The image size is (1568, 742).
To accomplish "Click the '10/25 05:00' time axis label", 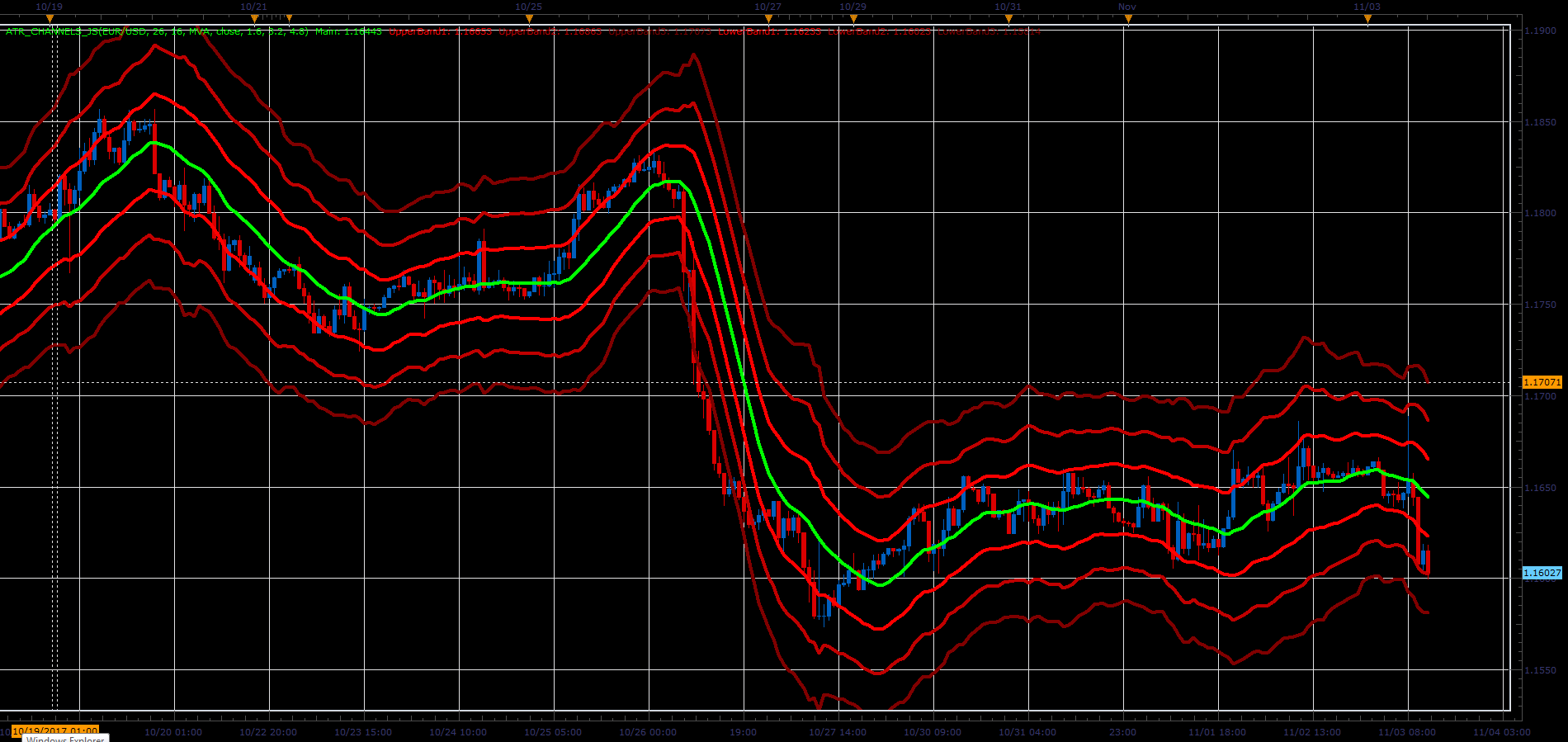I will click(x=553, y=732).
